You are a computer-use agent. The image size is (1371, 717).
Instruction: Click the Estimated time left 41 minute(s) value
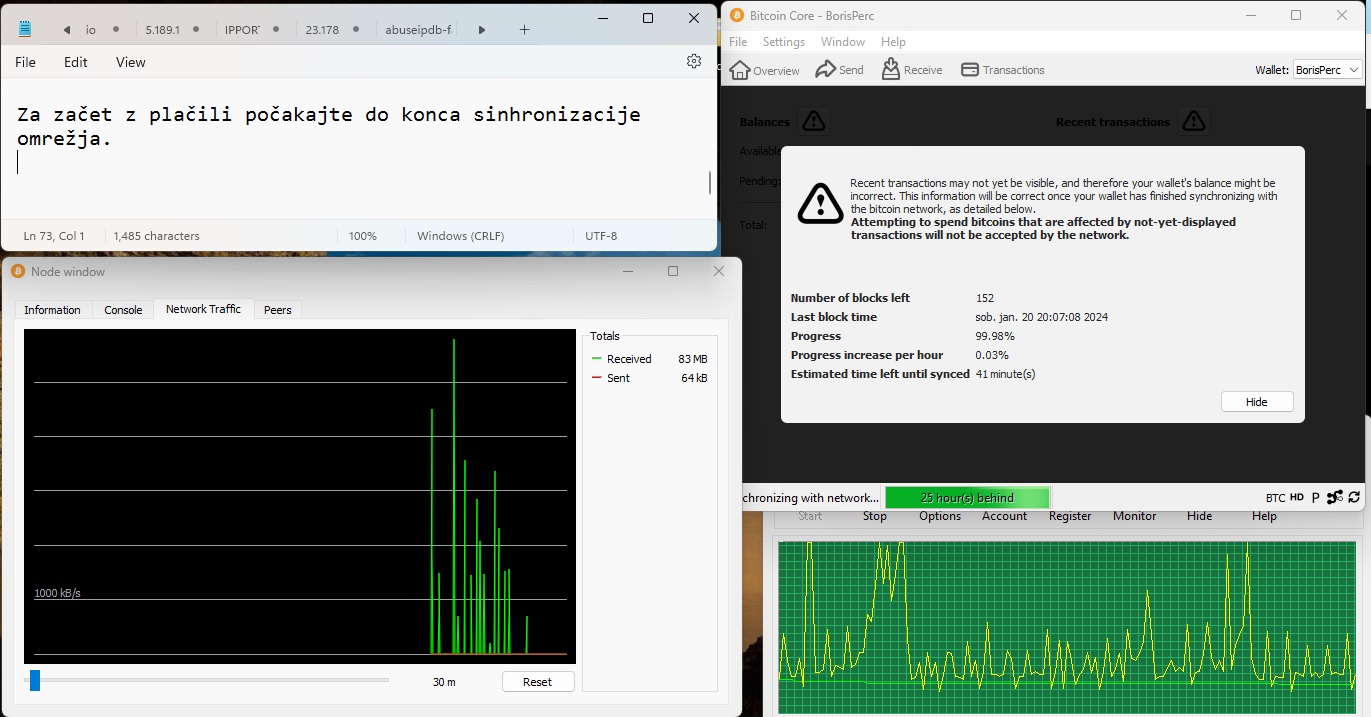click(x=1006, y=374)
